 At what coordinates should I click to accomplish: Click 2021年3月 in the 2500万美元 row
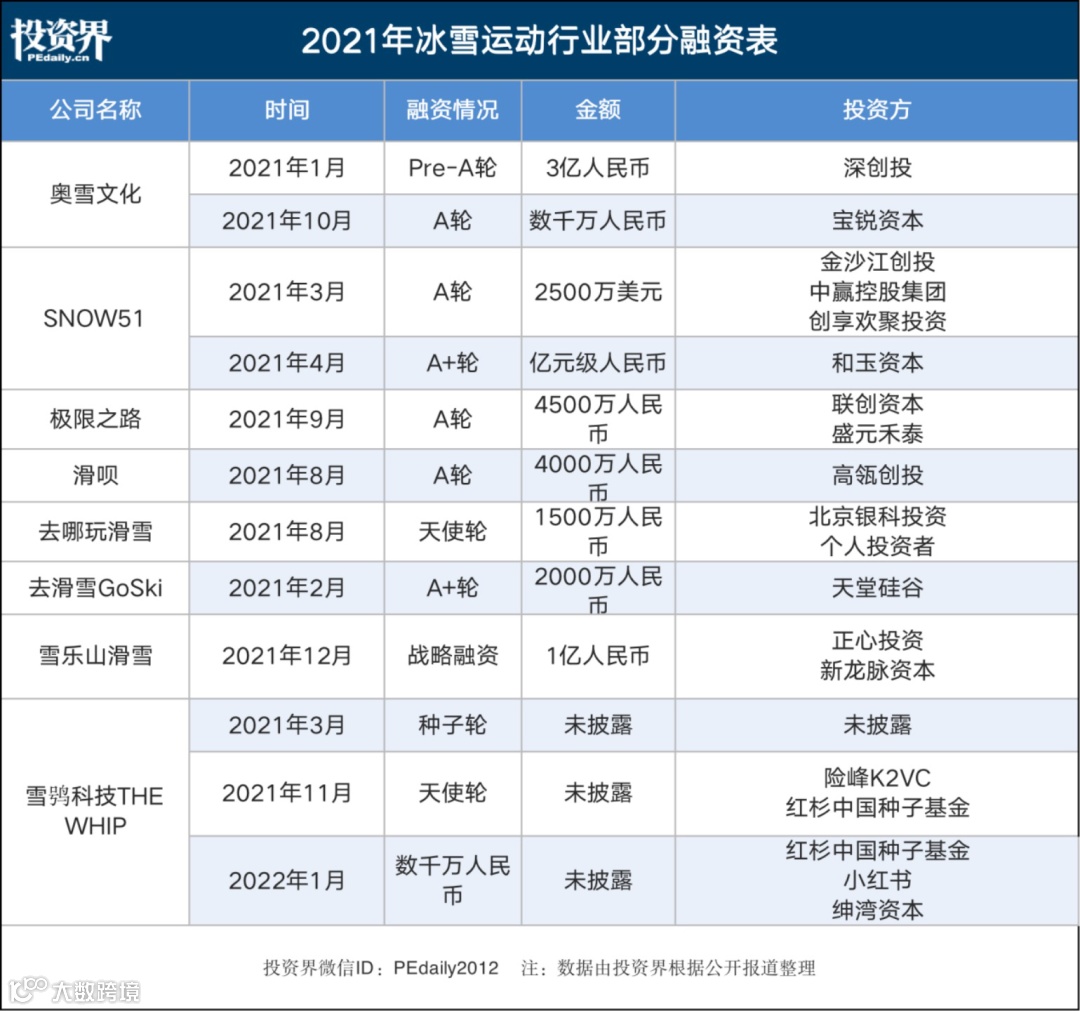[287, 292]
